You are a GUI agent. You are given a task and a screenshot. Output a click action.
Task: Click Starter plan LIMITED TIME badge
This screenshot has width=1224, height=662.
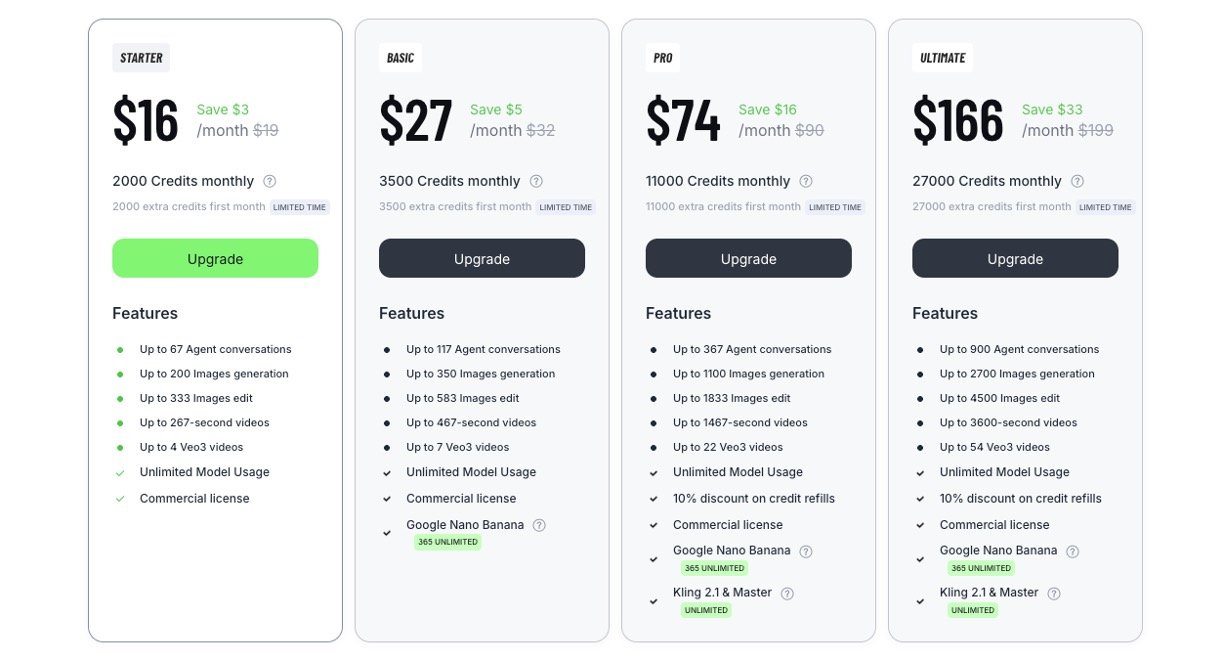click(300, 207)
